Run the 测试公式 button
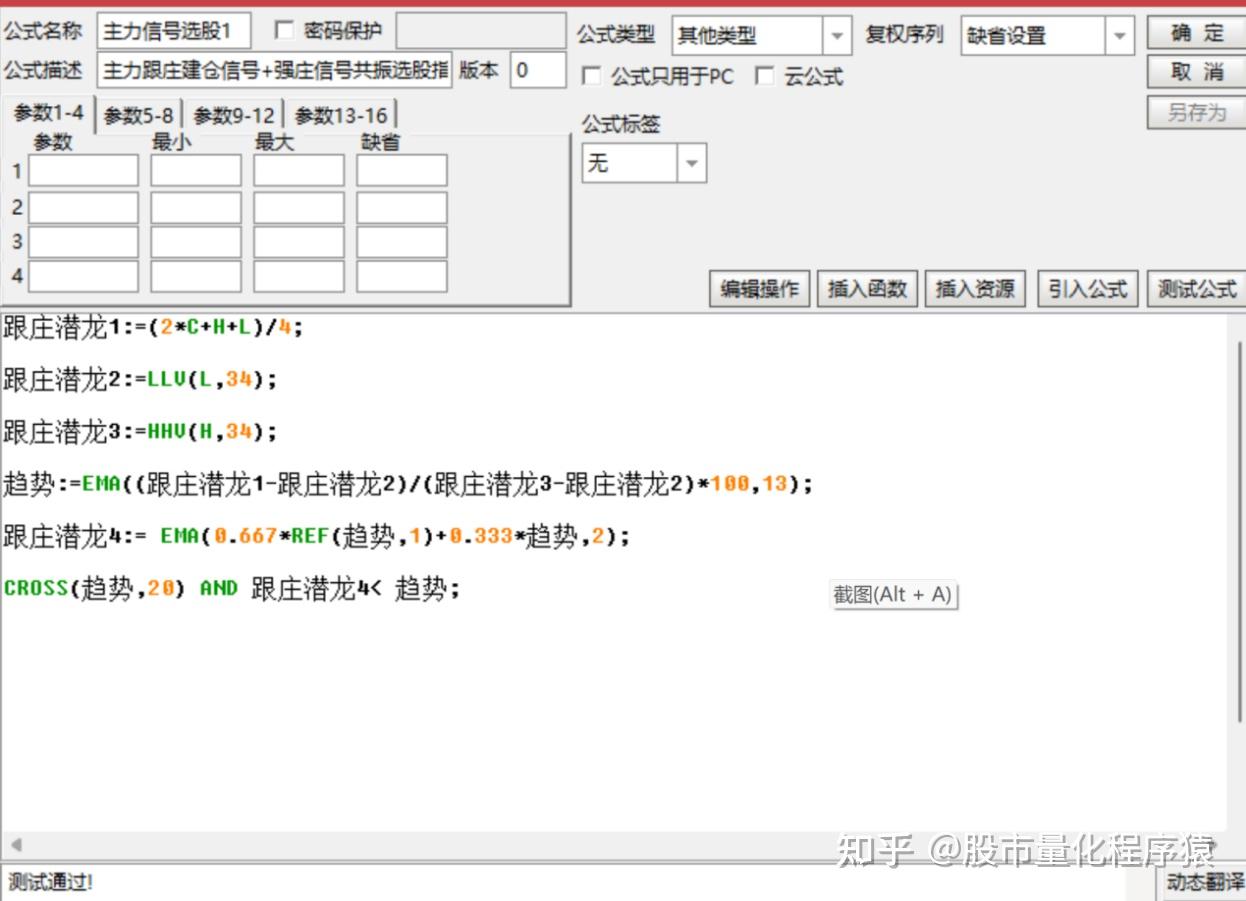The image size is (1246, 901). click(x=1196, y=289)
